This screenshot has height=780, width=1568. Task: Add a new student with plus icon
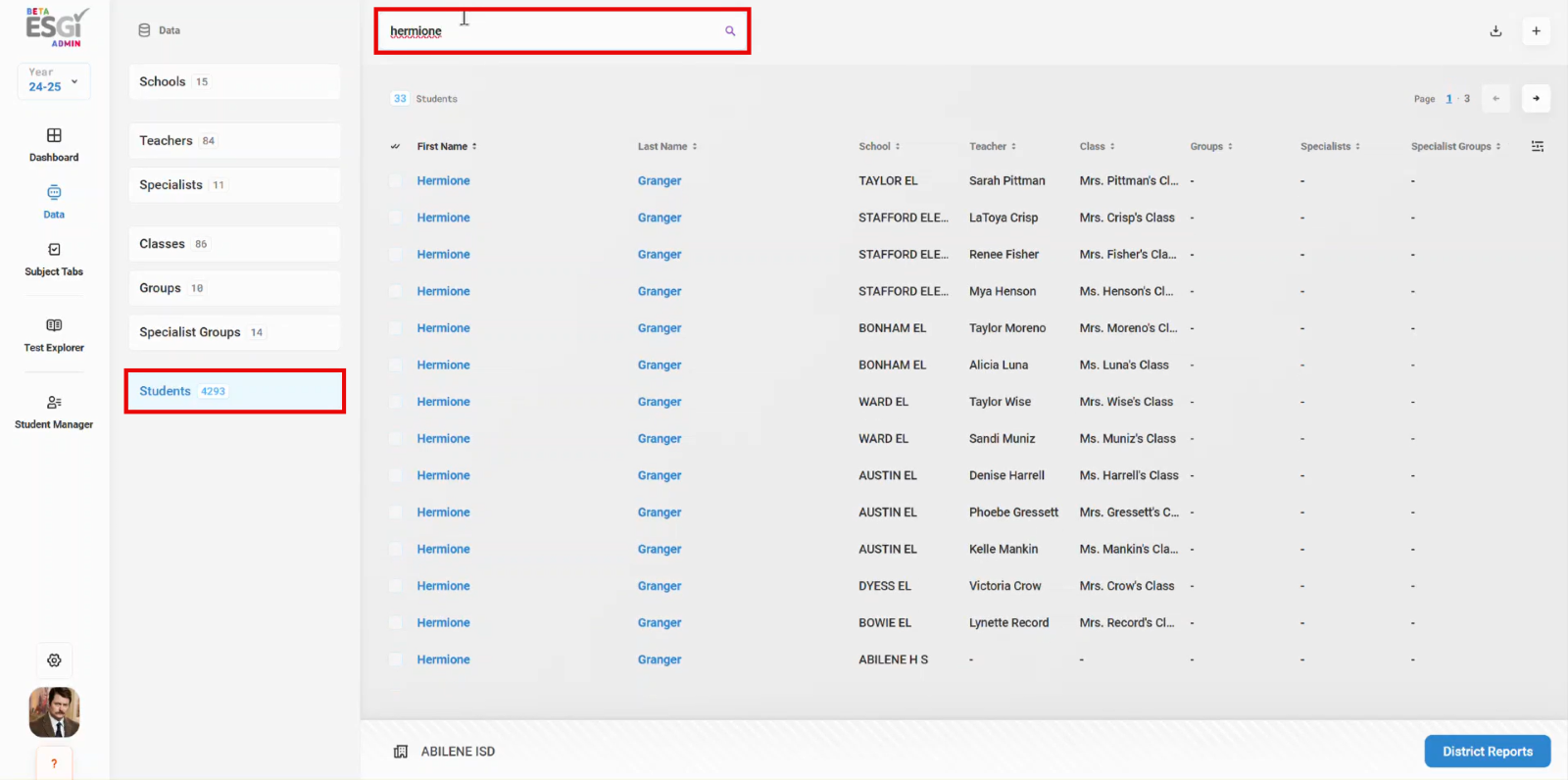click(1536, 31)
